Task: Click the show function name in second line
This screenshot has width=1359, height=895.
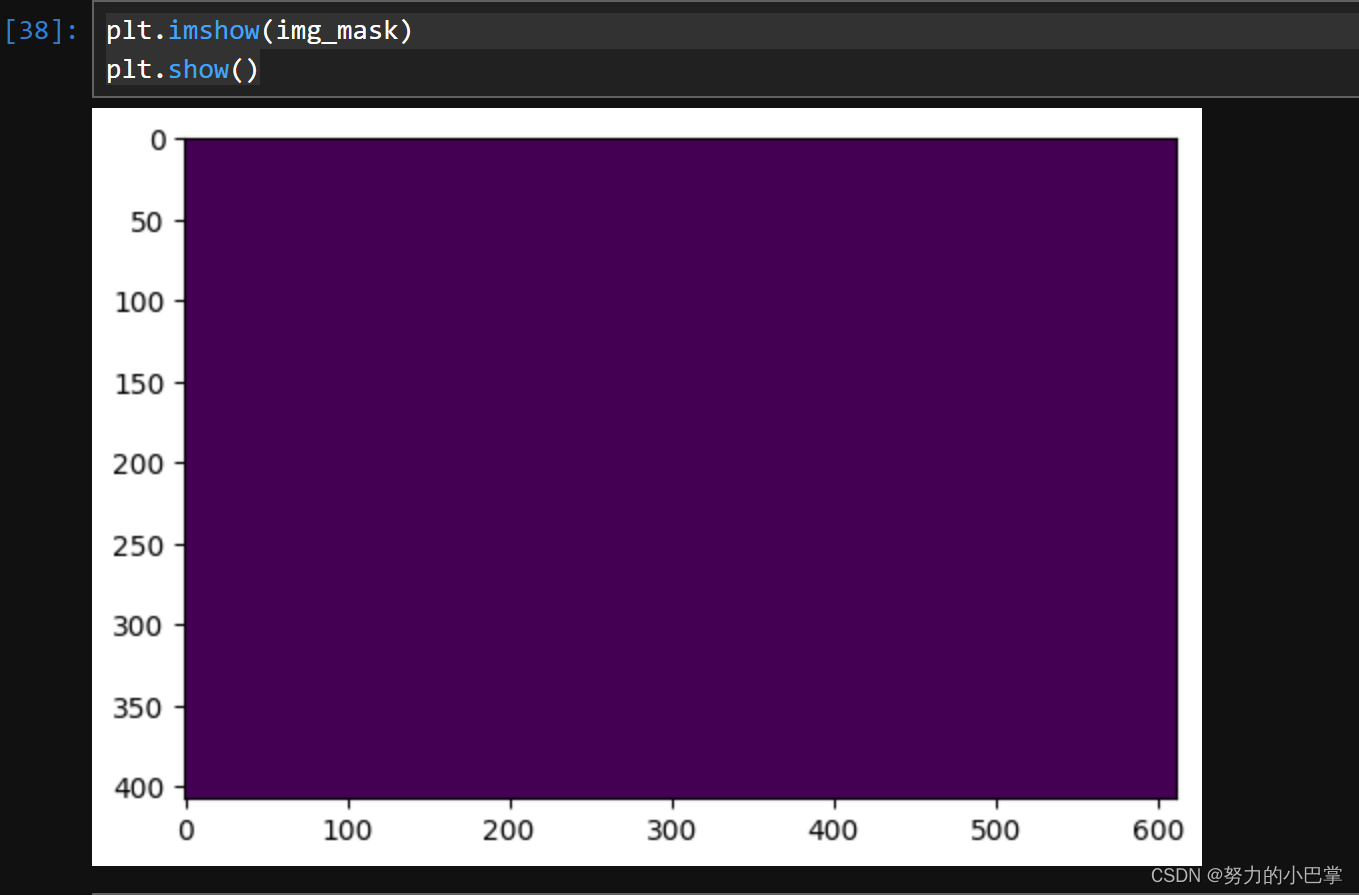Action: click(198, 70)
